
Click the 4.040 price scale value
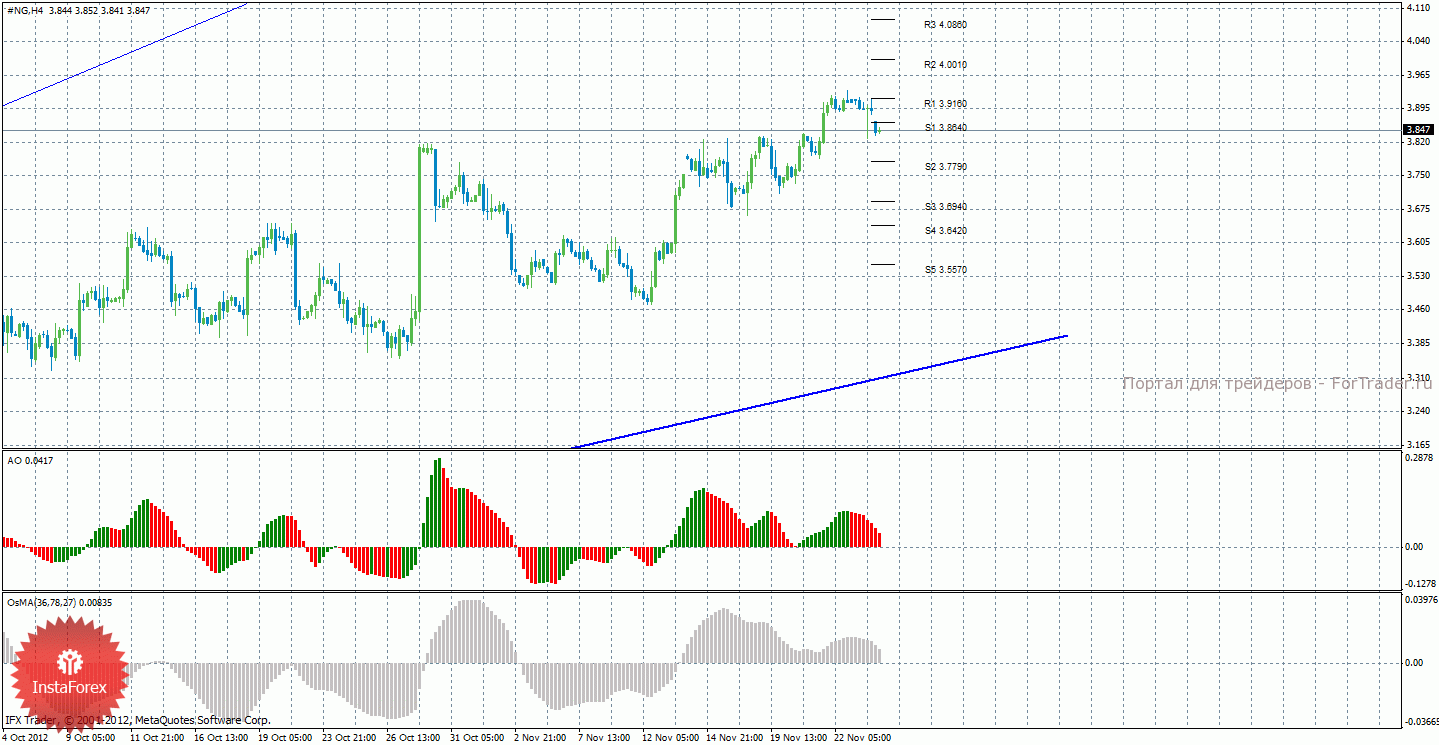[x=1417, y=41]
